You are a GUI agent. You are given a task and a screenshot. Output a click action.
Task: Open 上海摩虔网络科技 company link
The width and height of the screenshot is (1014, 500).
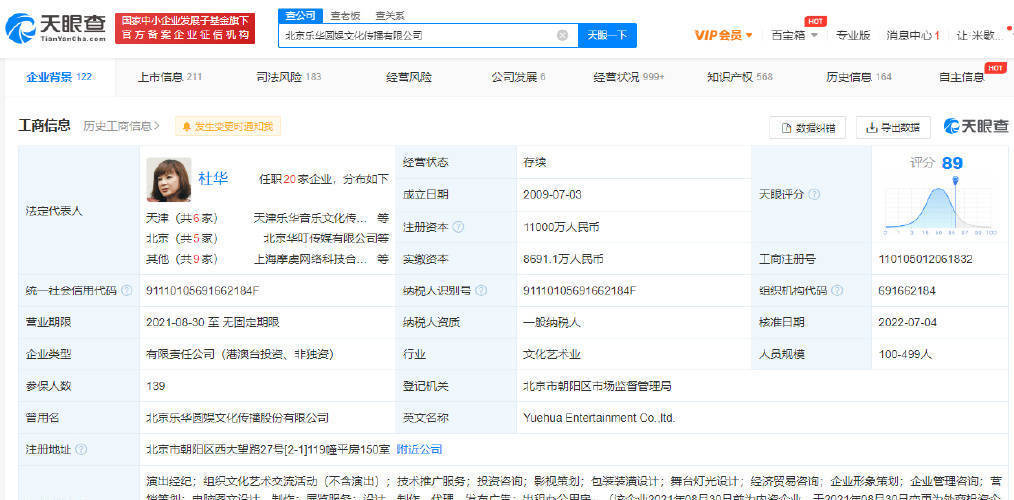point(310,259)
